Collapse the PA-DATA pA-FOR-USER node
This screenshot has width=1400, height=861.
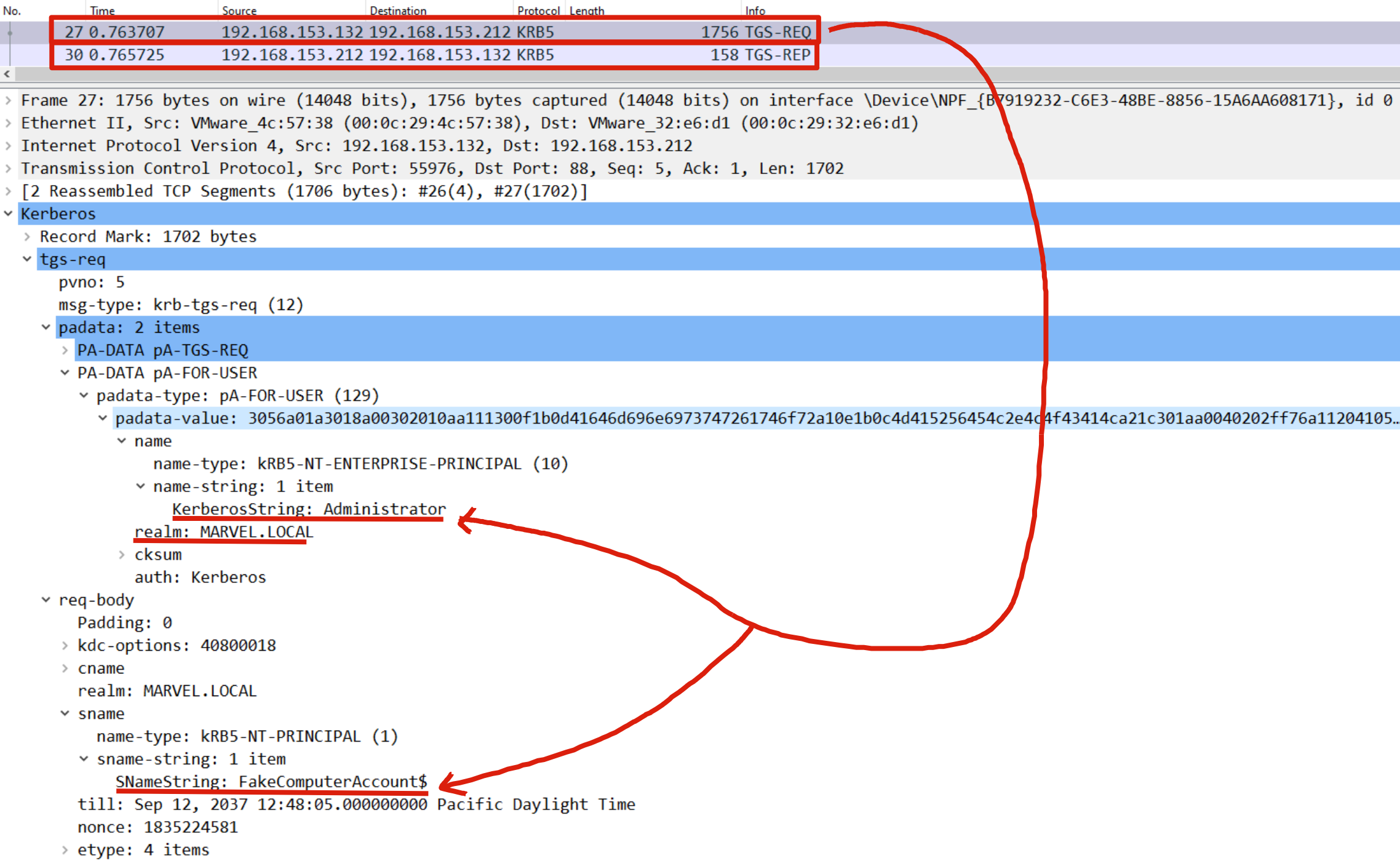coord(65,373)
